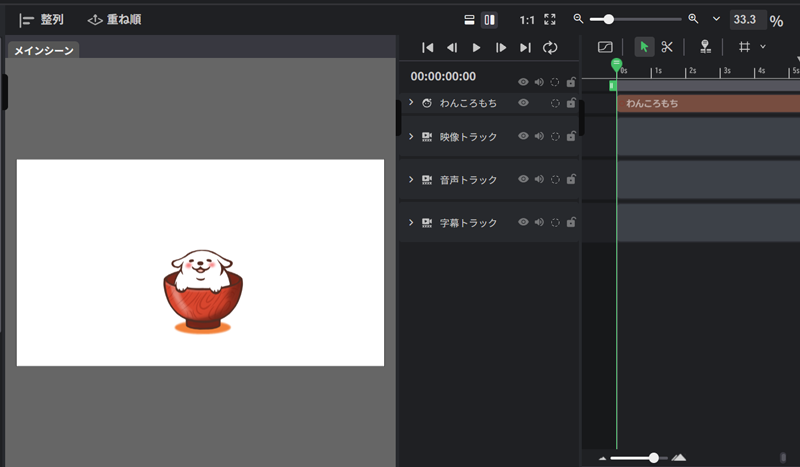Select the メインシーン tab
Image resolution: width=800 pixels, height=467 pixels.
pyautogui.click(x=43, y=50)
